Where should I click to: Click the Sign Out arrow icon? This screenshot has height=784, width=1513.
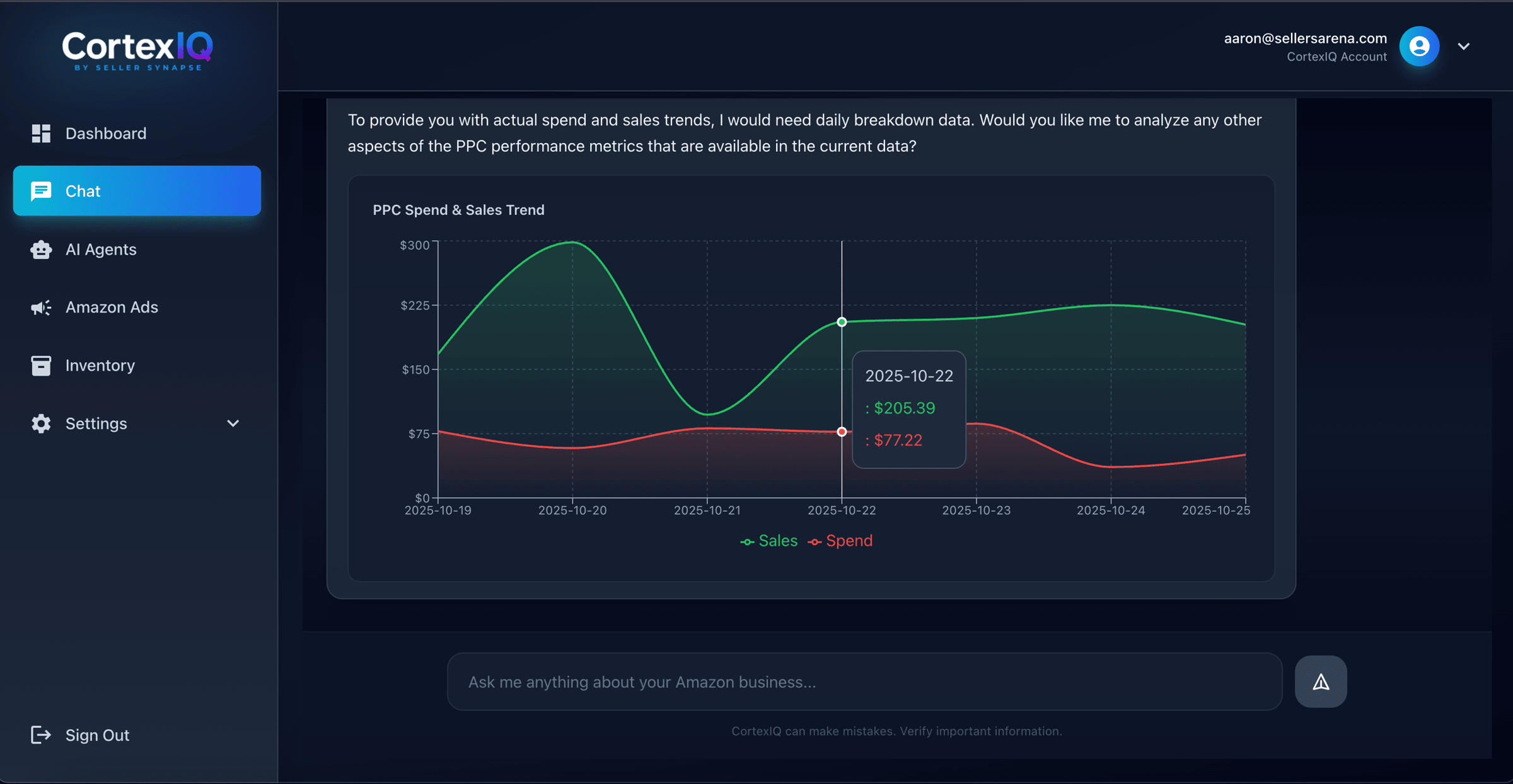click(x=41, y=735)
